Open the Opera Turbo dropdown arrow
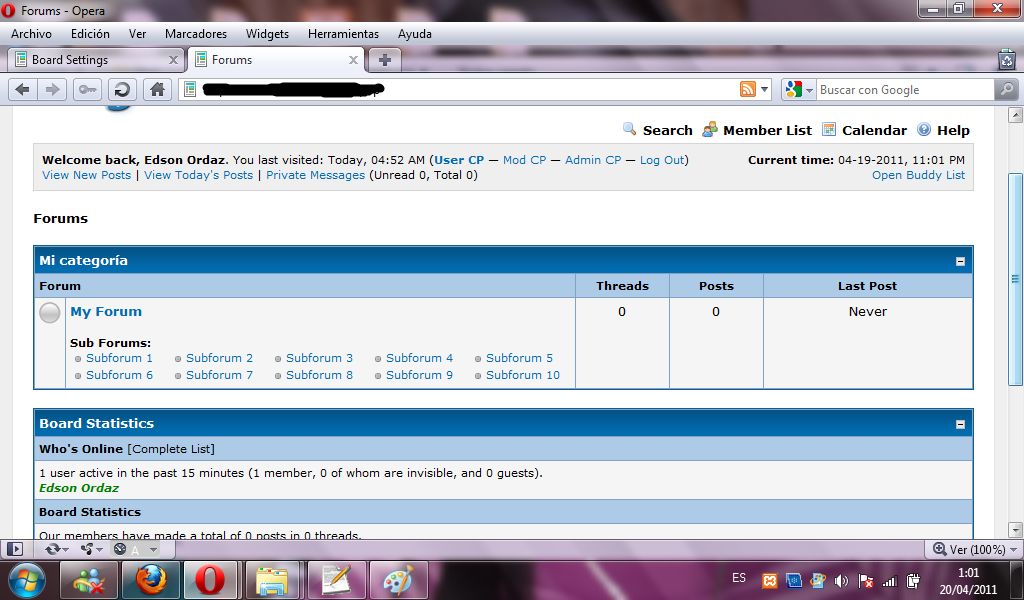Screen dimensions: 1024x600 153,550
